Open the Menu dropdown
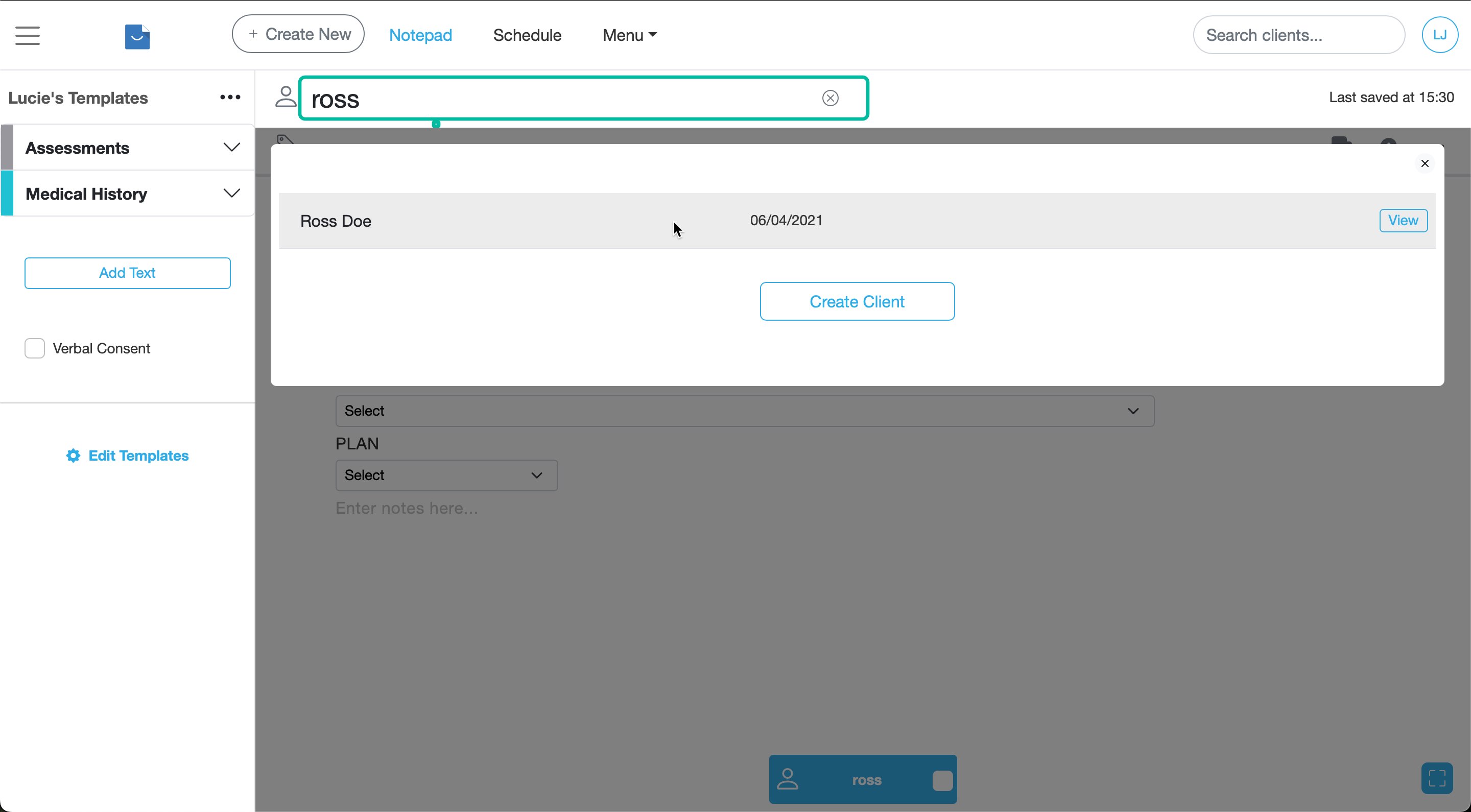The image size is (1471, 812). tap(629, 35)
